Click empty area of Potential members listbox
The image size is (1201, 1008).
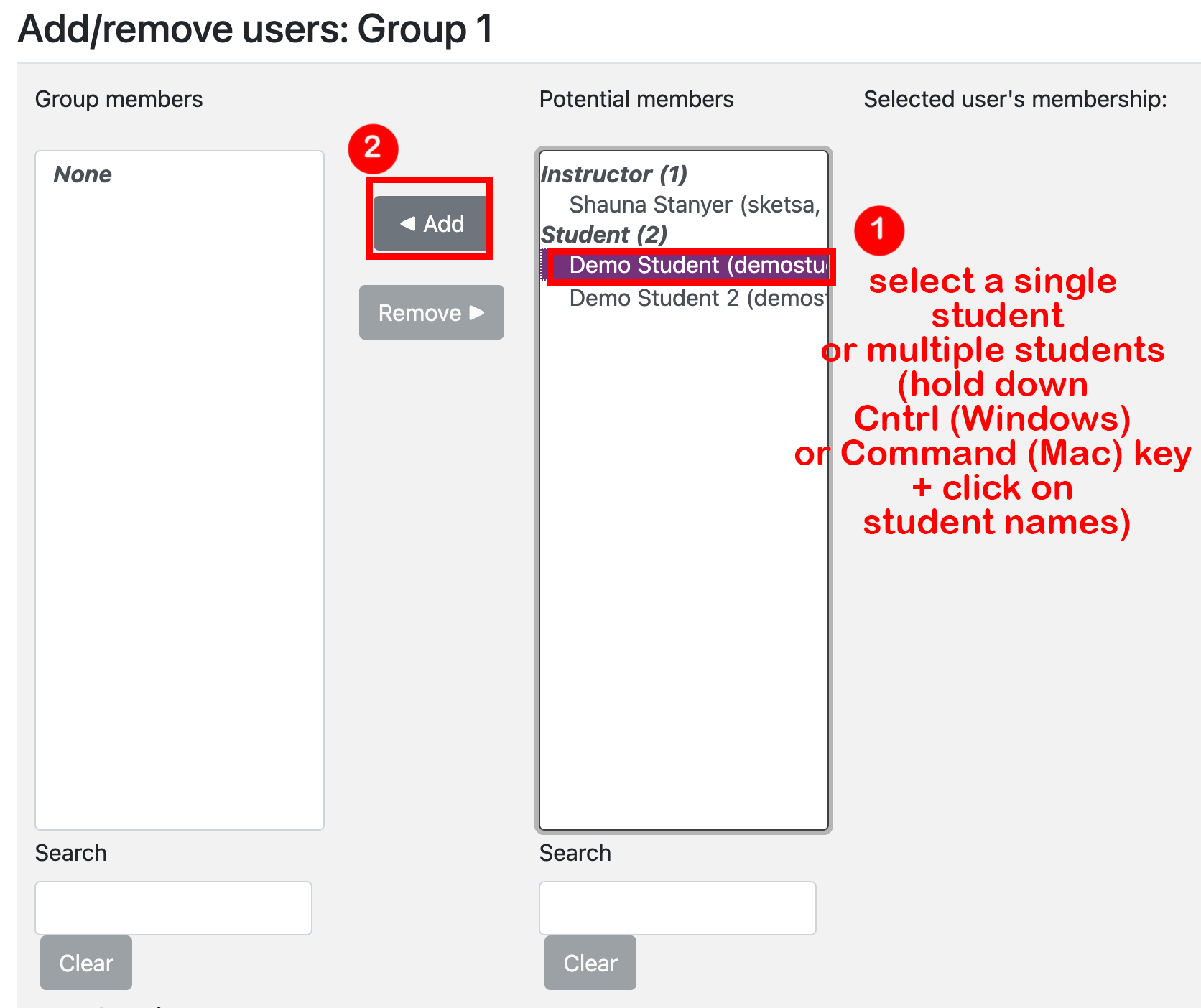(683, 574)
